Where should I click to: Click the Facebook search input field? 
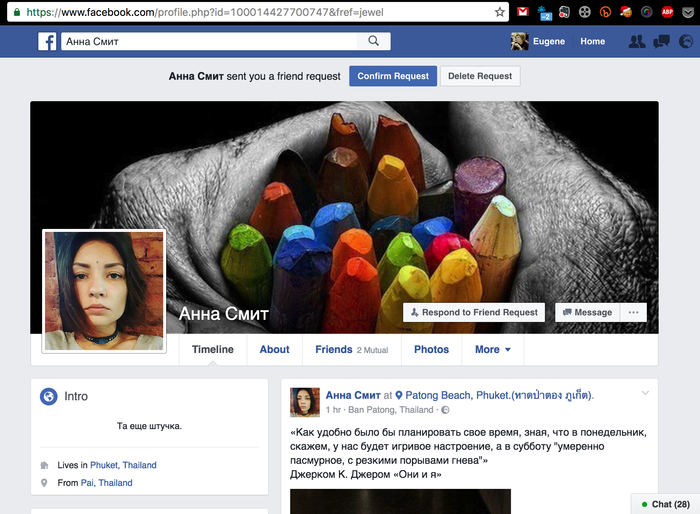click(209, 42)
